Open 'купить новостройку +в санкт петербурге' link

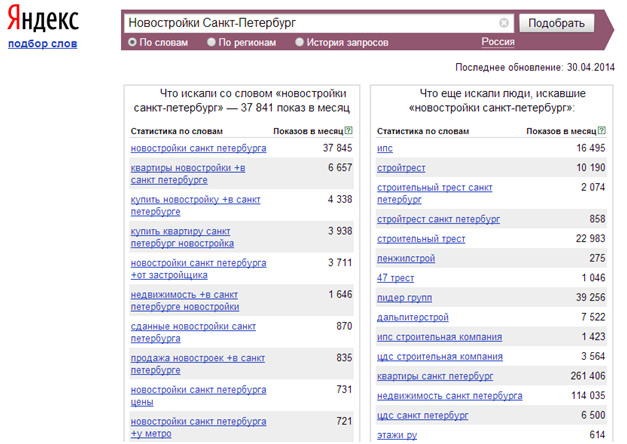[195, 206]
